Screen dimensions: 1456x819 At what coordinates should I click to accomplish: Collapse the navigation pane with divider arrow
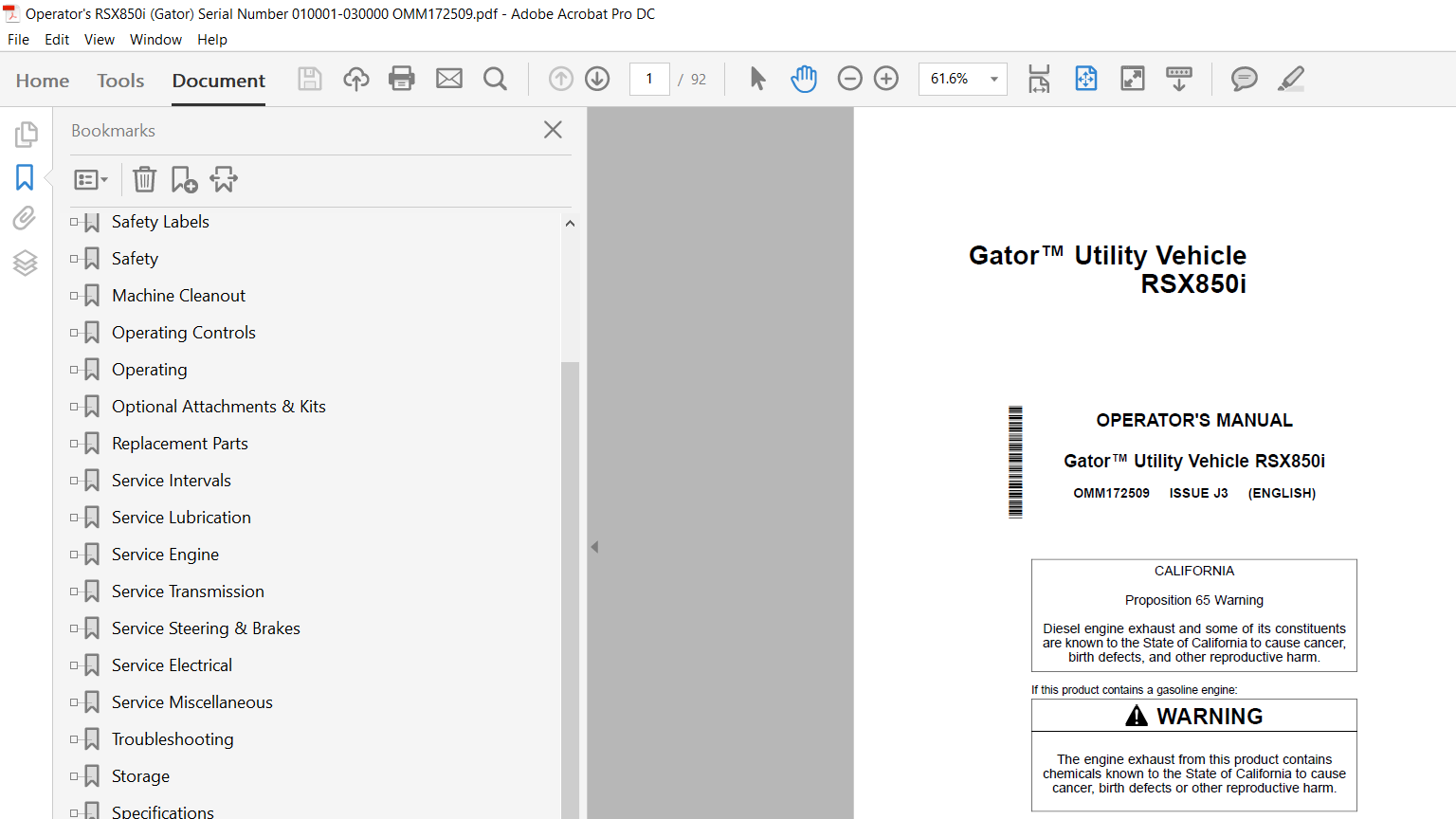594,547
